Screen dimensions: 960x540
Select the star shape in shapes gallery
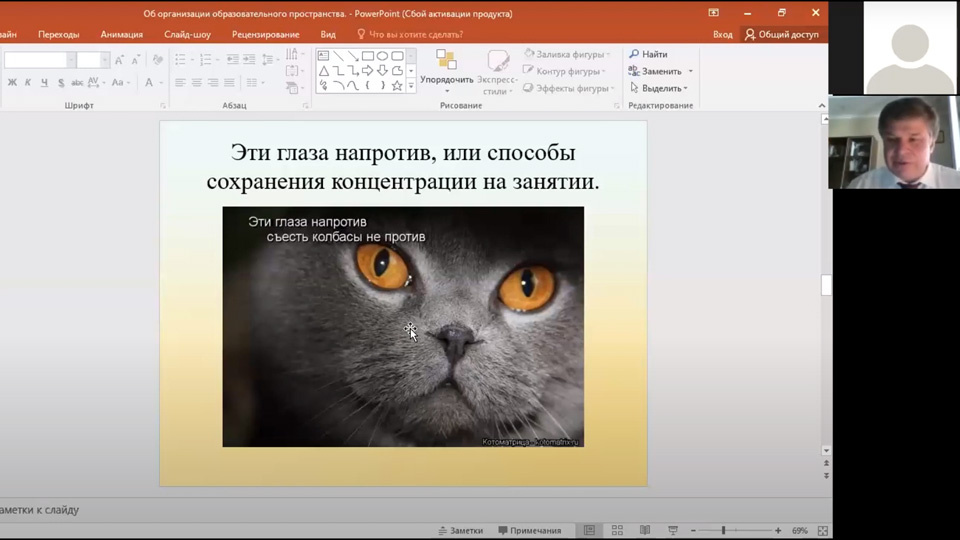click(397, 86)
